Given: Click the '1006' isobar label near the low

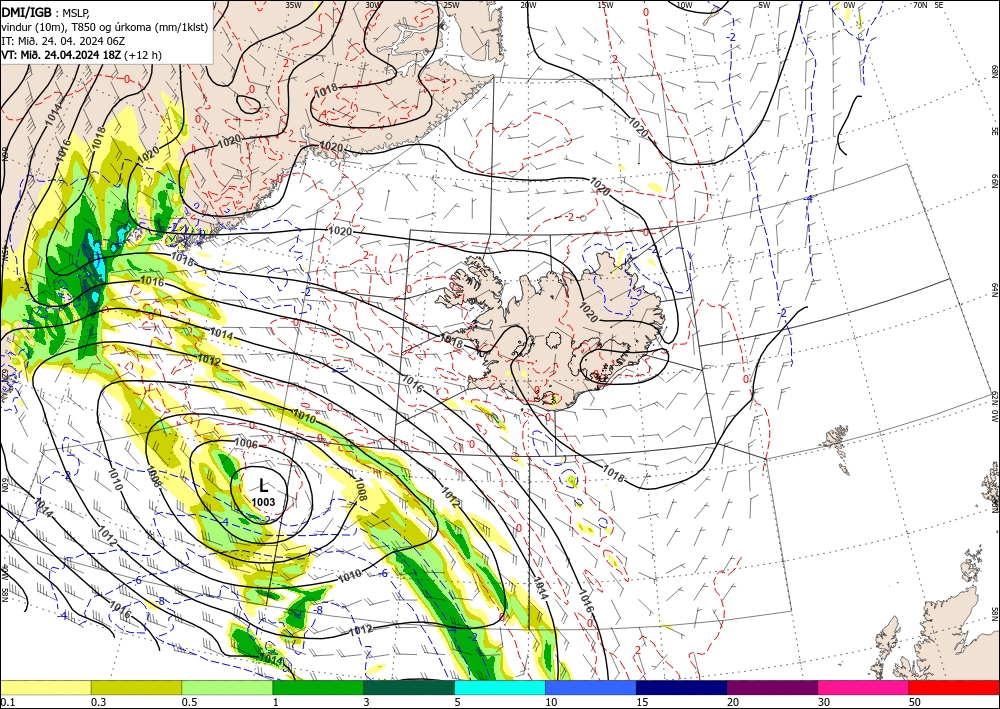Looking at the screenshot, I should 246,444.
